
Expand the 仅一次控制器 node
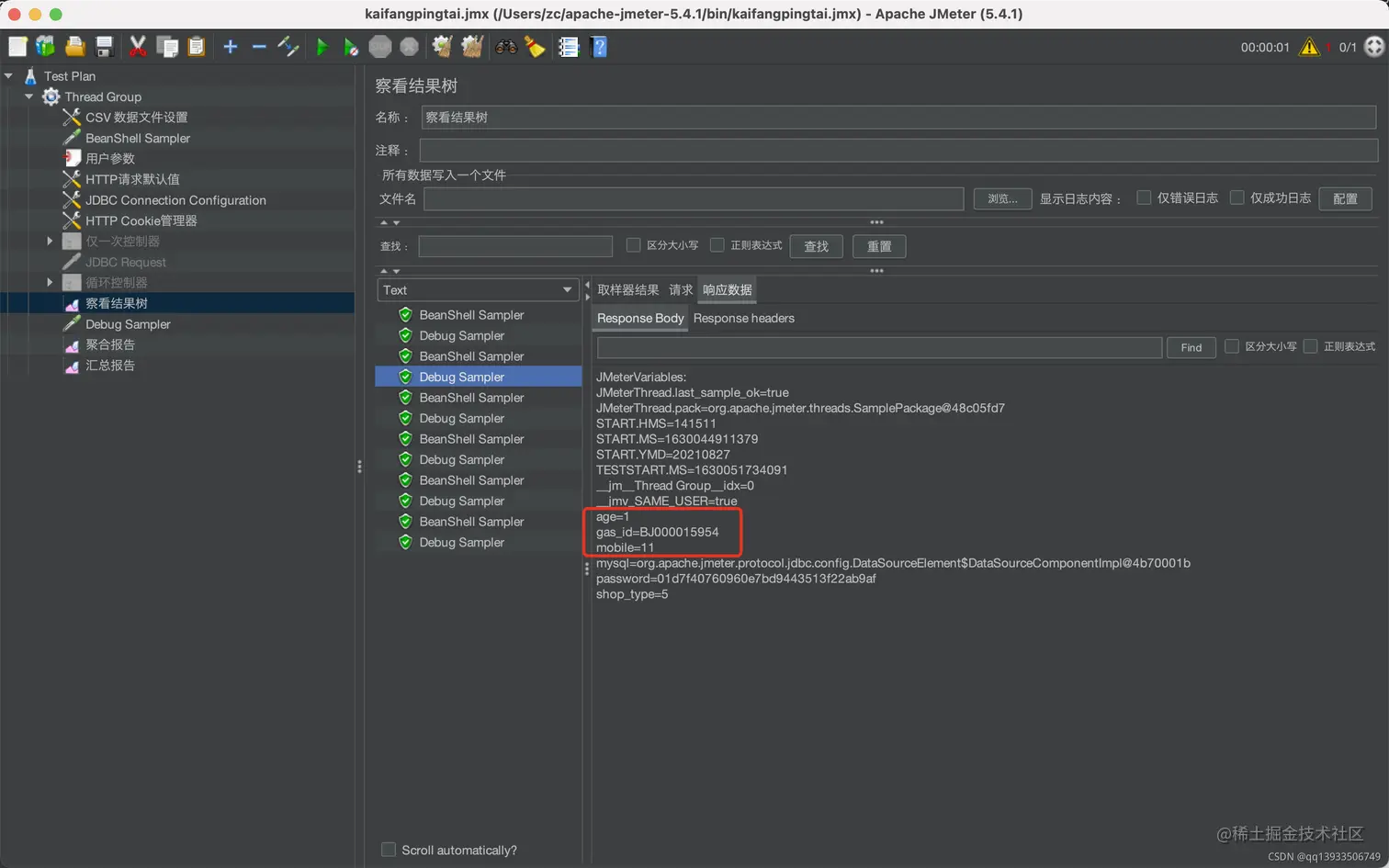tap(50, 241)
